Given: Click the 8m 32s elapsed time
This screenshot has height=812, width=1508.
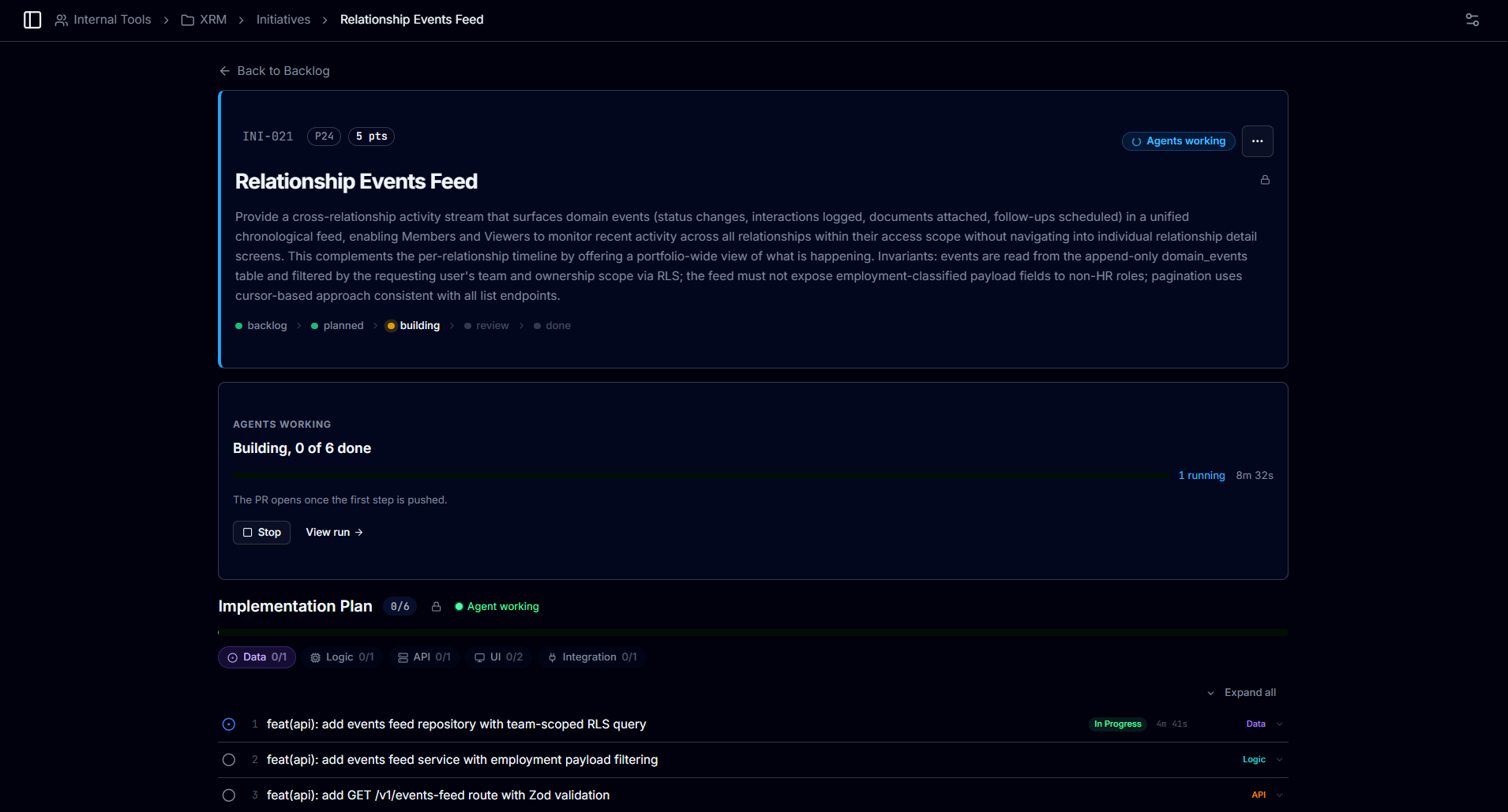Looking at the screenshot, I should 1255,476.
